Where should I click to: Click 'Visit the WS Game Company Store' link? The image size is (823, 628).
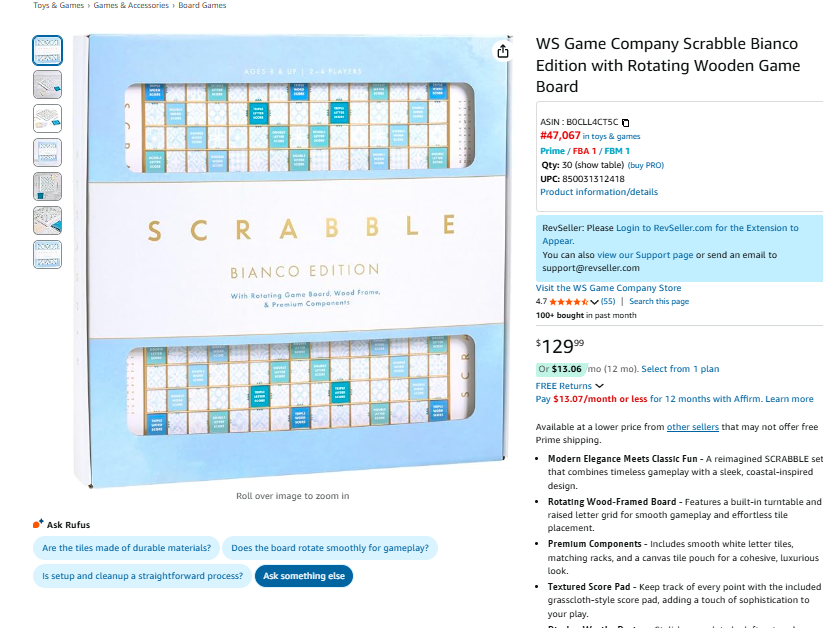[x=608, y=288]
